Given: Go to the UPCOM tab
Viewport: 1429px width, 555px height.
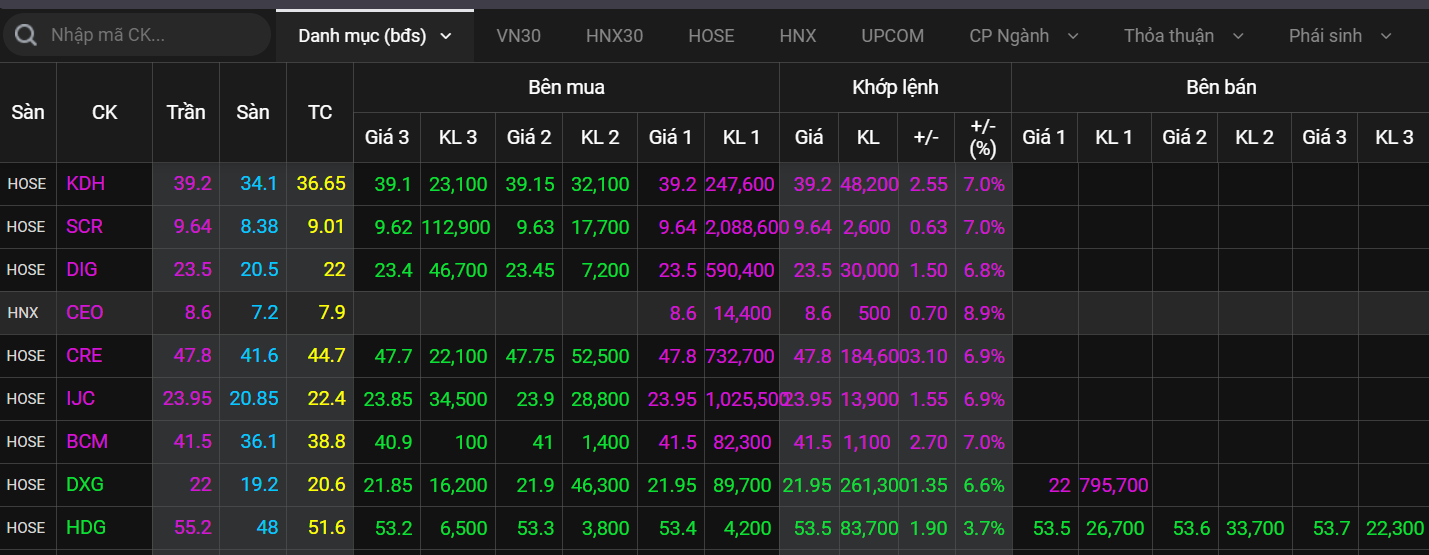Looking at the screenshot, I should click(x=892, y=36).
